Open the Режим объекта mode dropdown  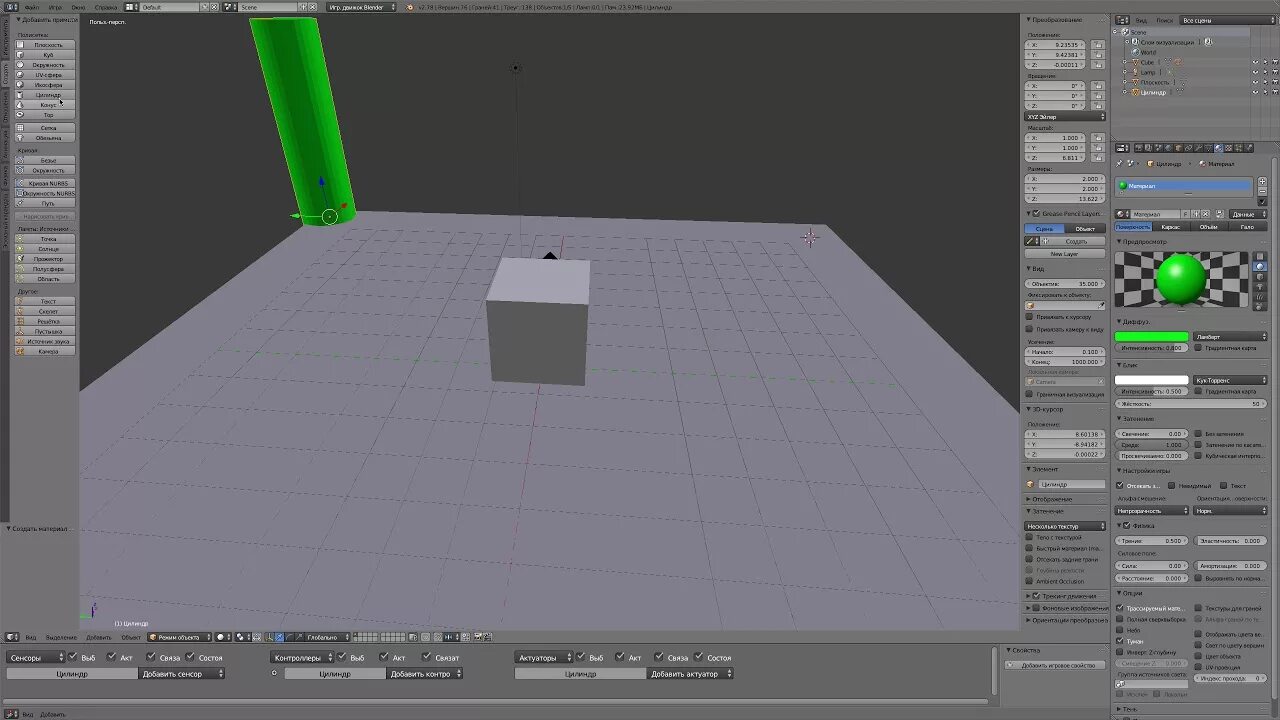click(181, 637)
